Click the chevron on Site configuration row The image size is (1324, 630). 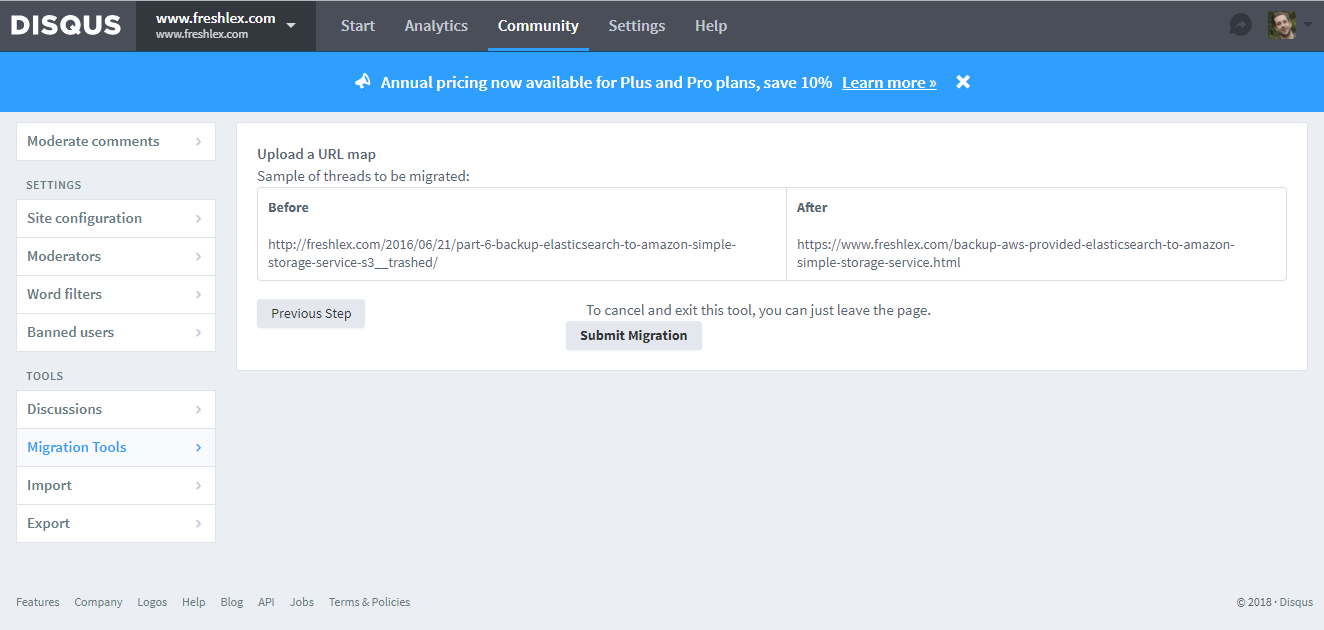click(x=199, y=219)
